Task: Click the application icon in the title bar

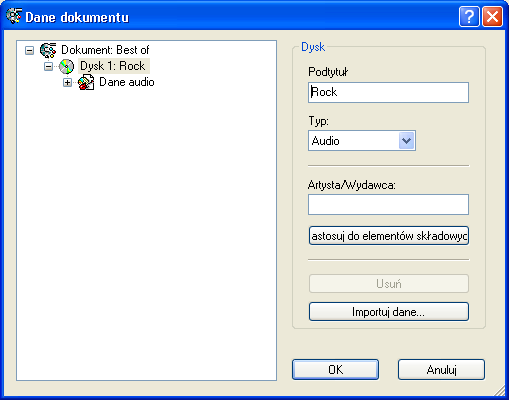Action: click(x=14, y=16)
